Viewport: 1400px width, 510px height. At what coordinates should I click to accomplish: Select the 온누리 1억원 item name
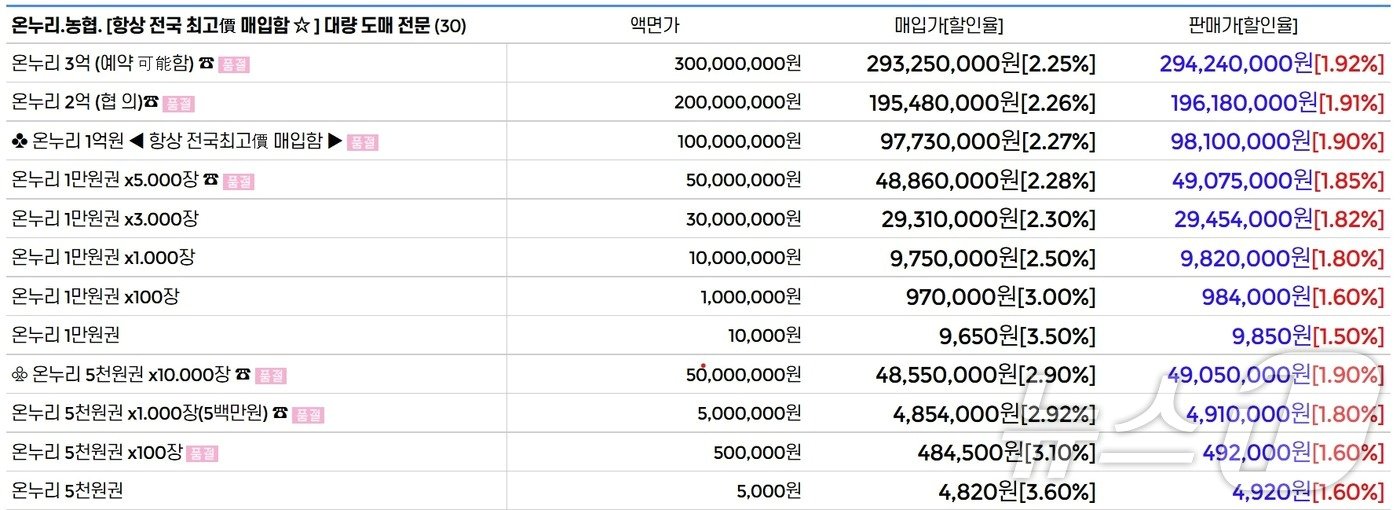78,142
